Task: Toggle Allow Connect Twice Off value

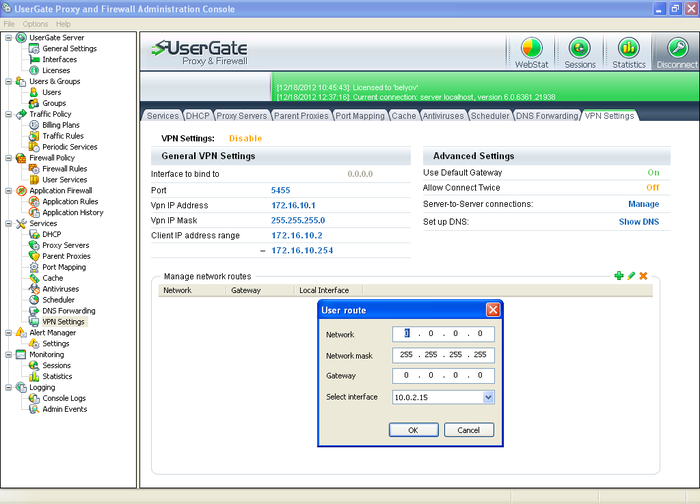Action: (653, 187)
